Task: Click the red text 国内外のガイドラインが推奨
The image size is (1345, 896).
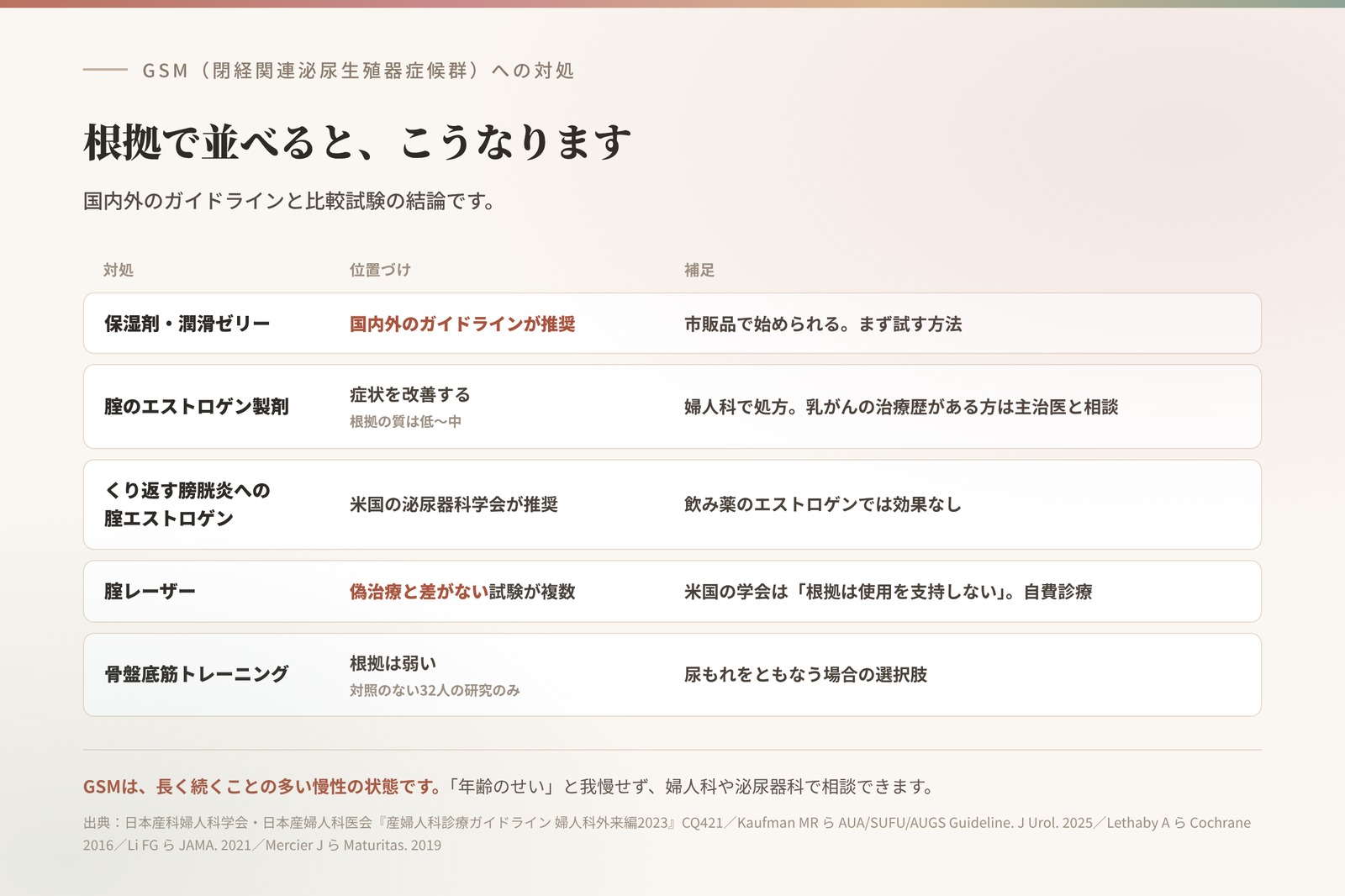Action: point(462,324)
